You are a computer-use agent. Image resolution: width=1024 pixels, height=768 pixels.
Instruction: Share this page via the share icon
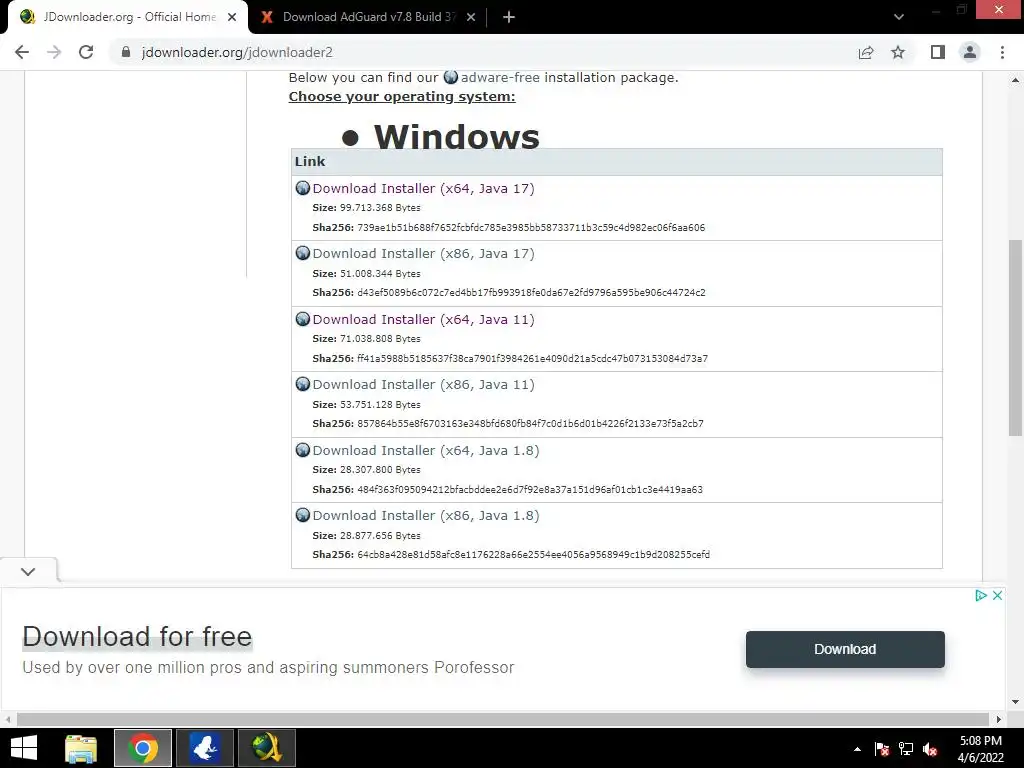[866, 52]
